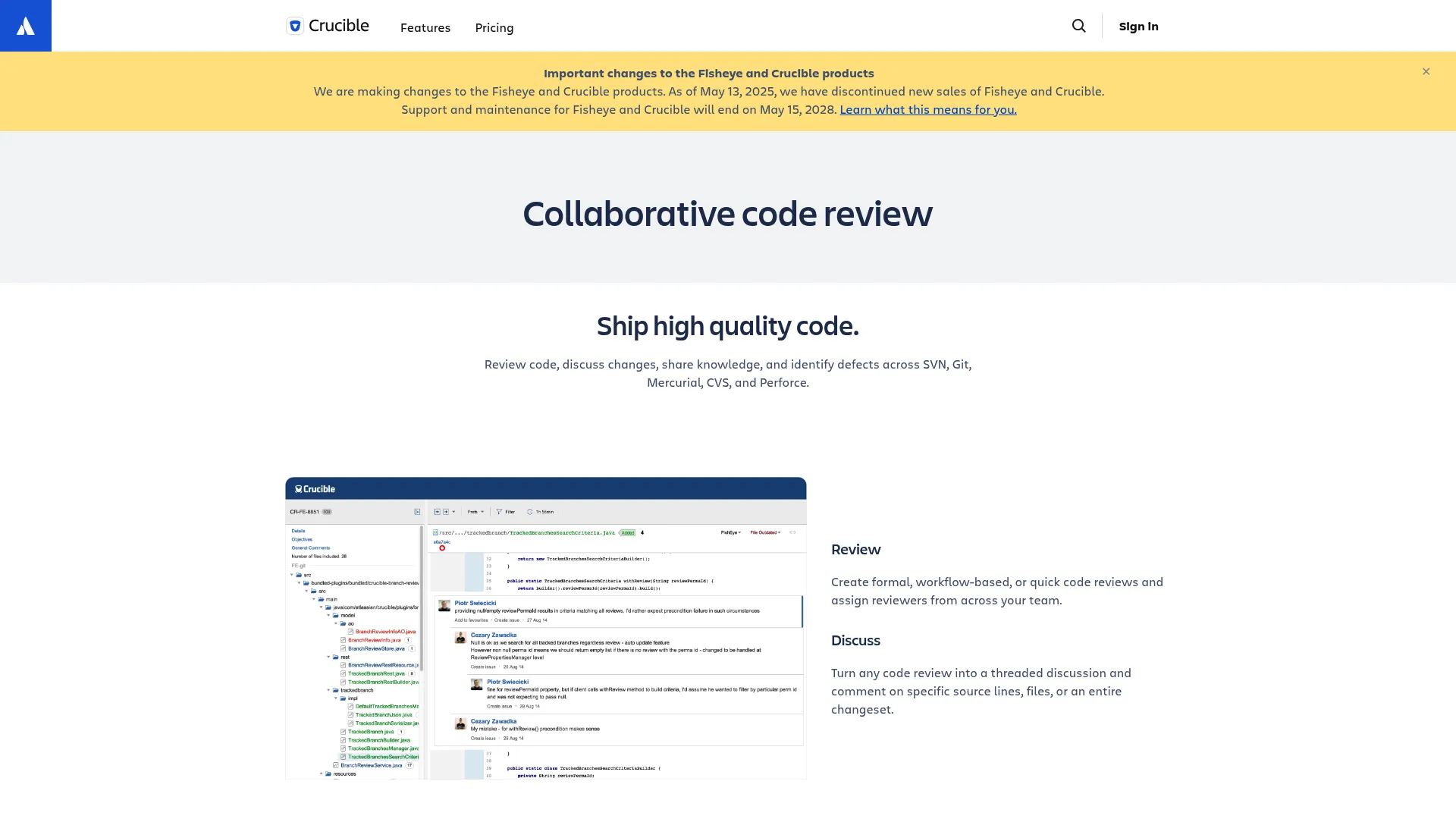This screenshot has height=819, width=1456.
Task: Click the 'Turn any code review' description text
Action: pyautogui.click(x=981, y=691)
